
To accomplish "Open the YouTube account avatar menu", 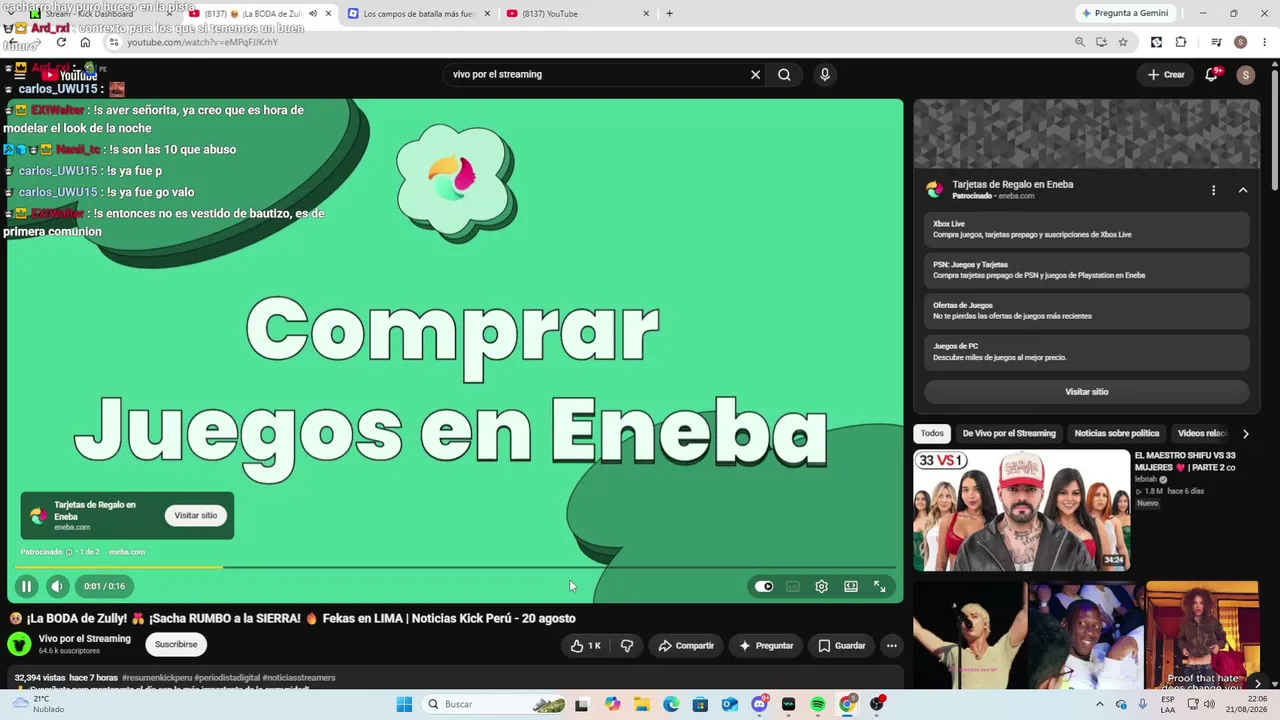I will [1245, 75].
